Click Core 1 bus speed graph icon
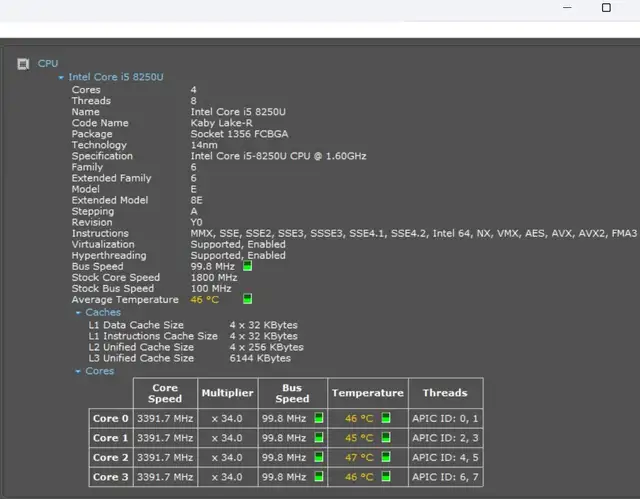This screenshot has width=640, height=499. pos(319,437)
